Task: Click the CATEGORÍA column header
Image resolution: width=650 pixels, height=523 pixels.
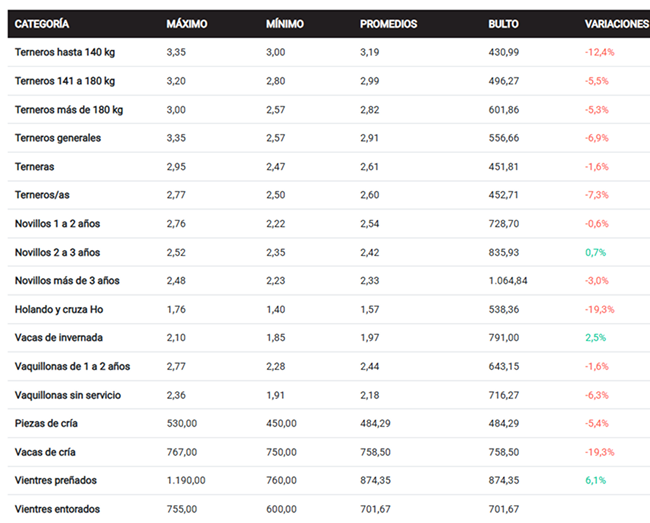Action: click(x=42, y=24)
